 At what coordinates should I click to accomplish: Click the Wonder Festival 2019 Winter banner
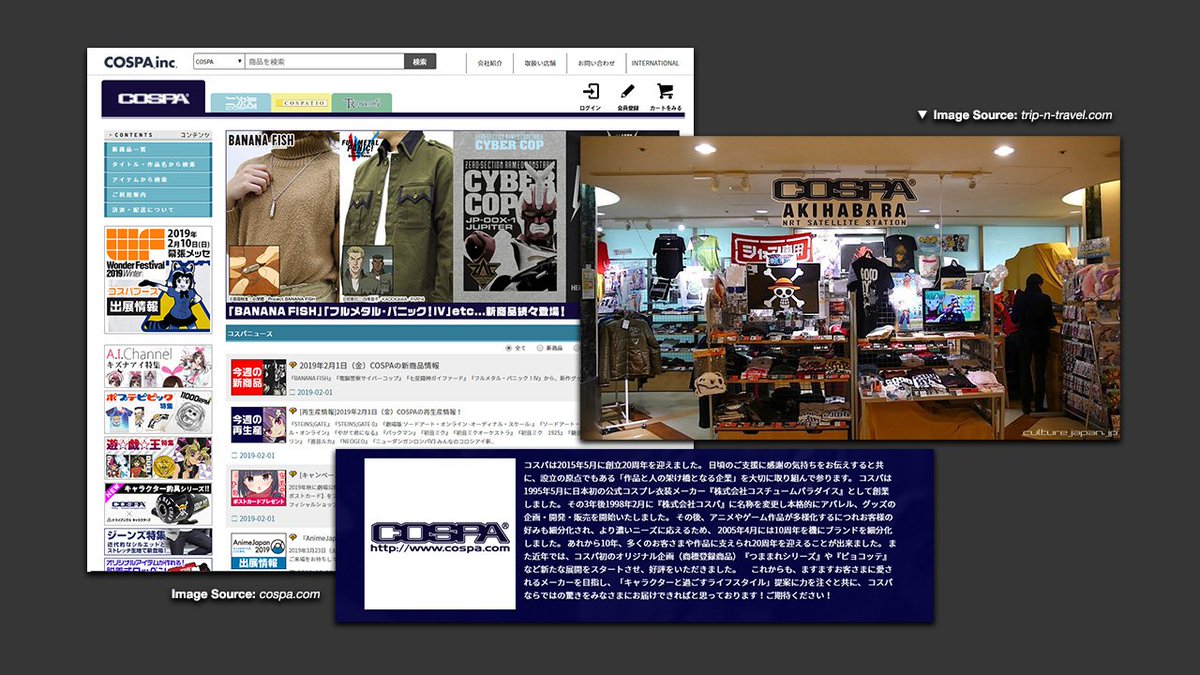click(x=158, y=279)
